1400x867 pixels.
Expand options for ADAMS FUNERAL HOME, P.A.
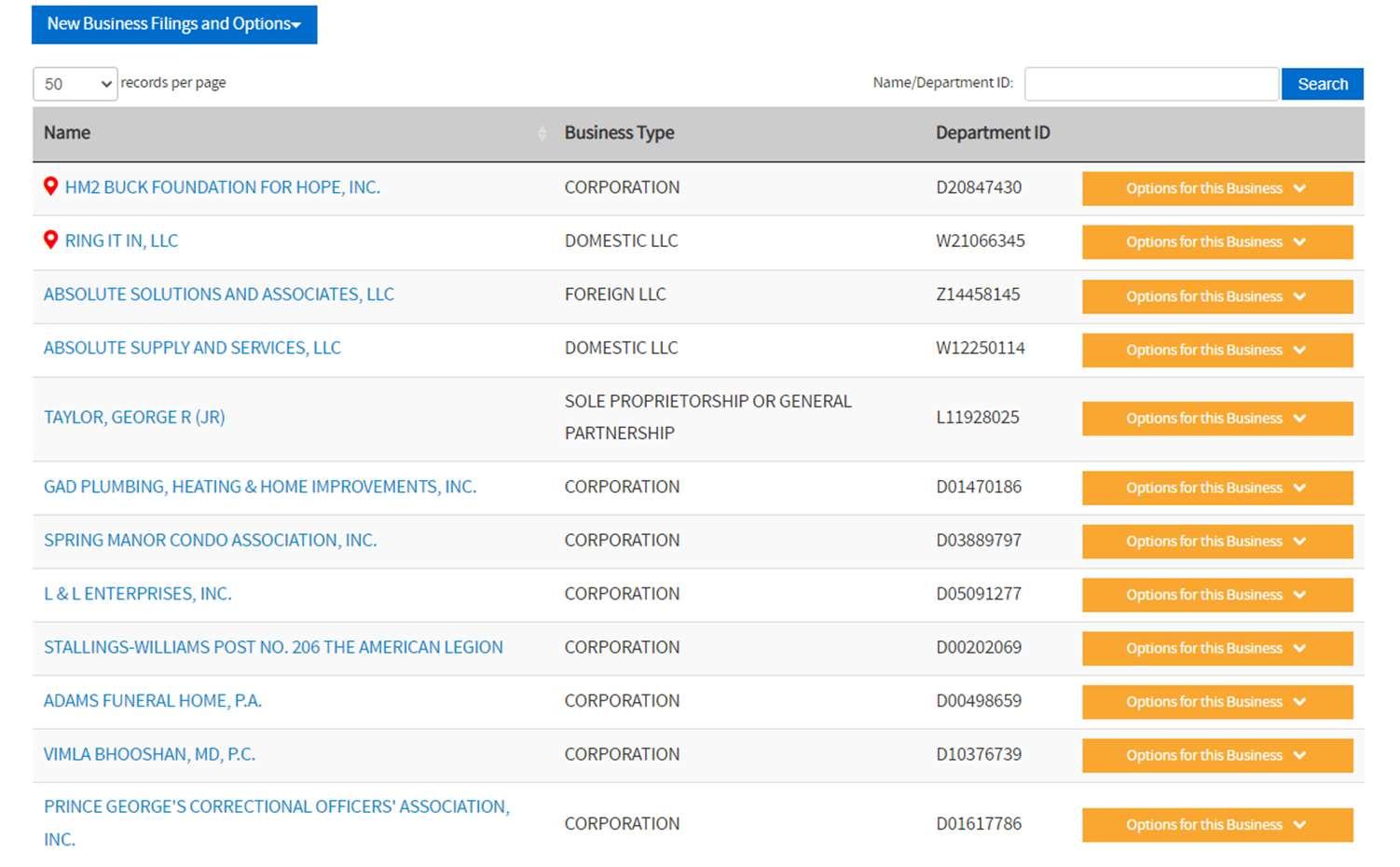coord(1217,702)
